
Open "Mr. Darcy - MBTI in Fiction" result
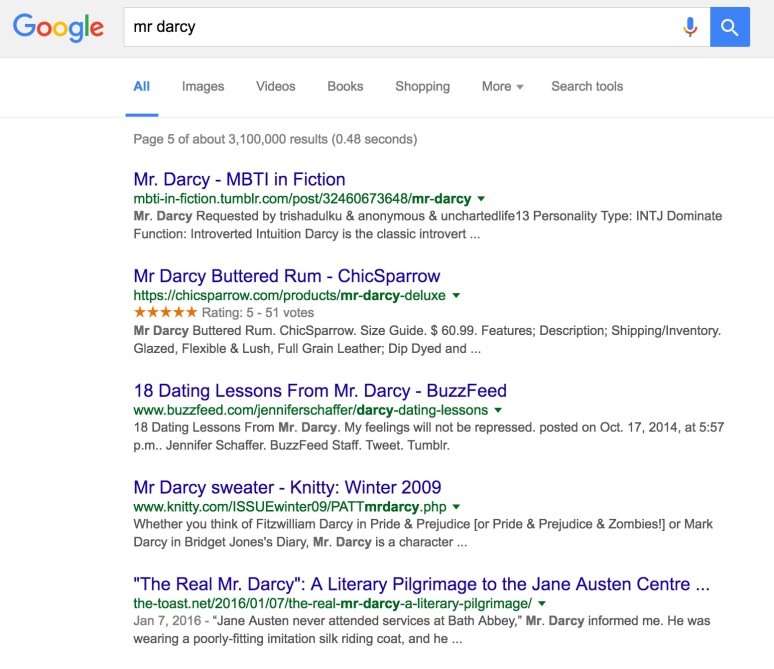tap(239, 179)
